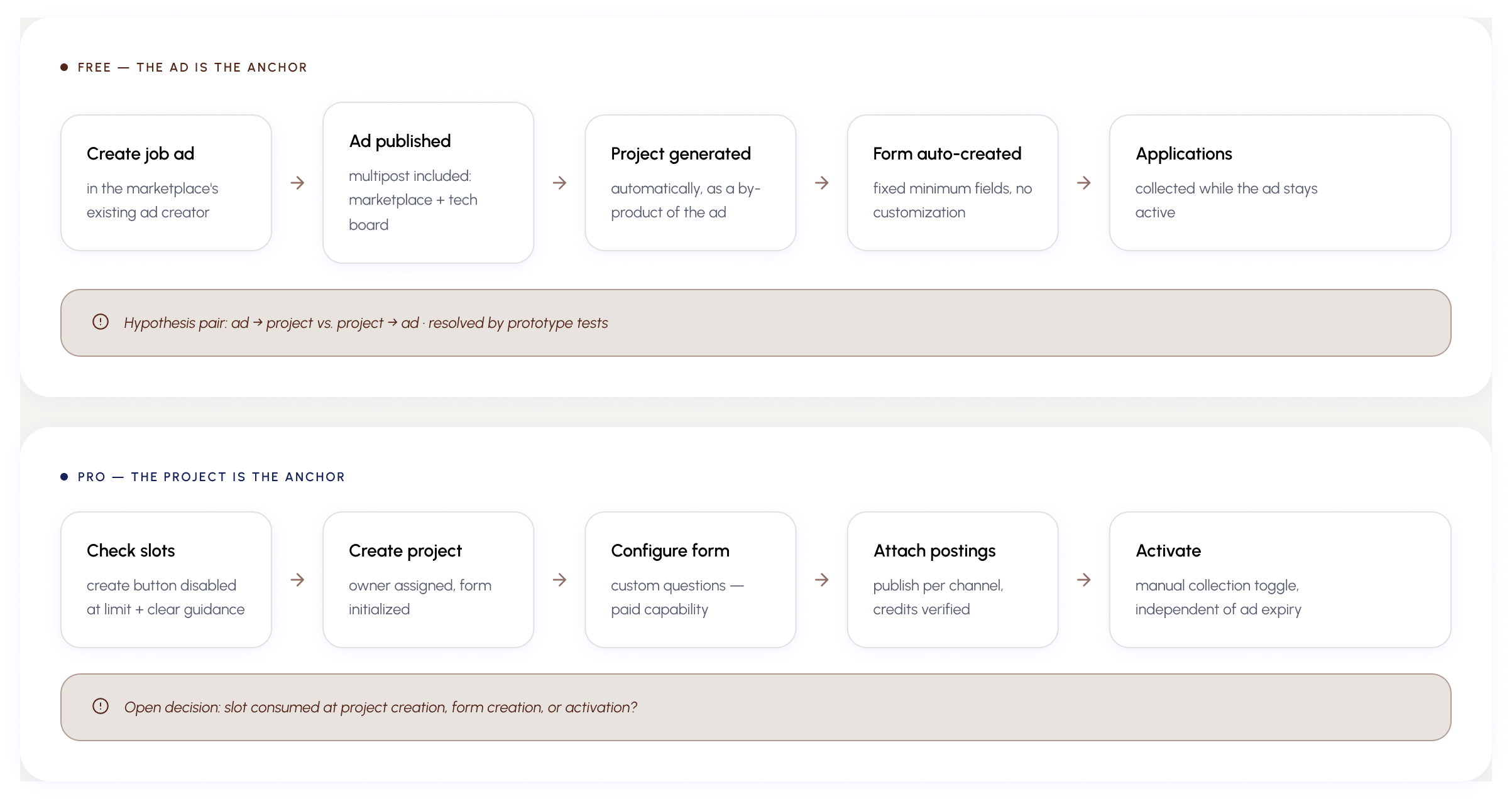Select the Ad published card
This screenshot has width=1512, height=804.
tap(428, 183)
